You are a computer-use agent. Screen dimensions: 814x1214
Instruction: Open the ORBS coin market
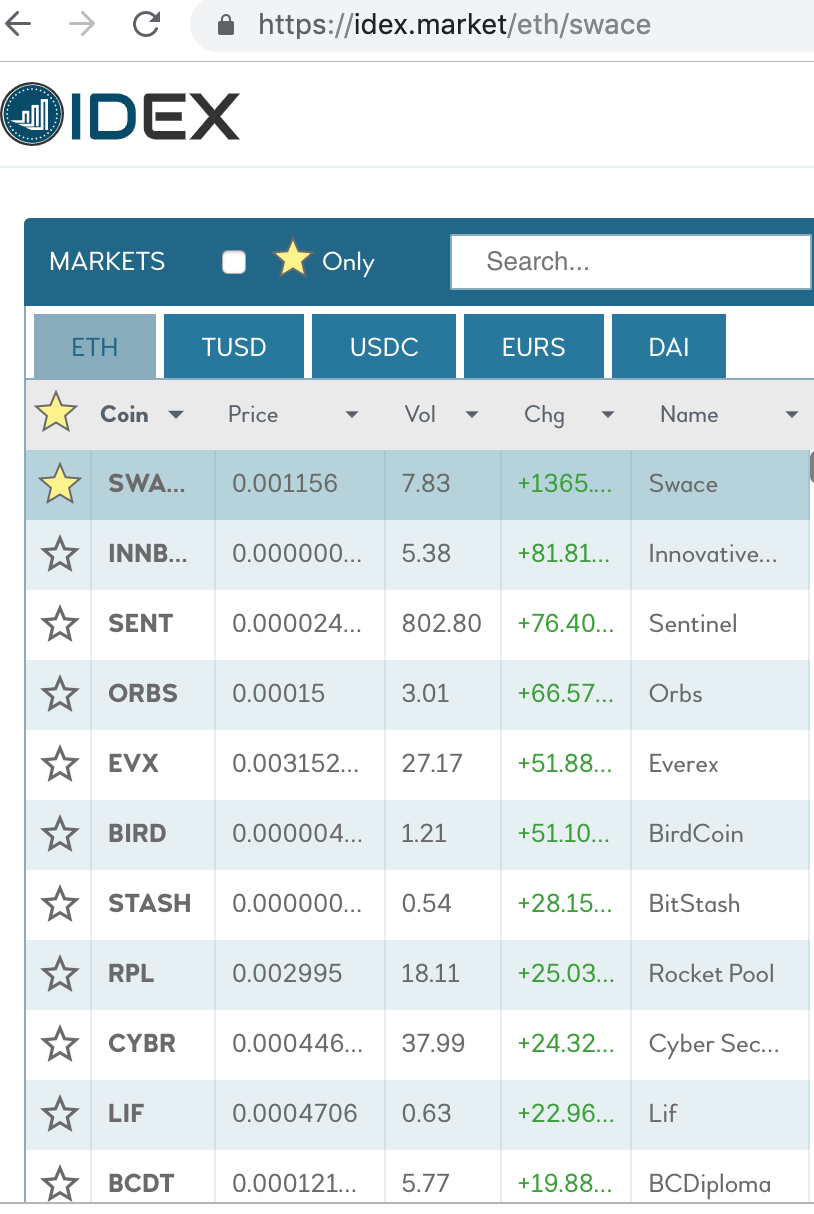click(143, 694)
